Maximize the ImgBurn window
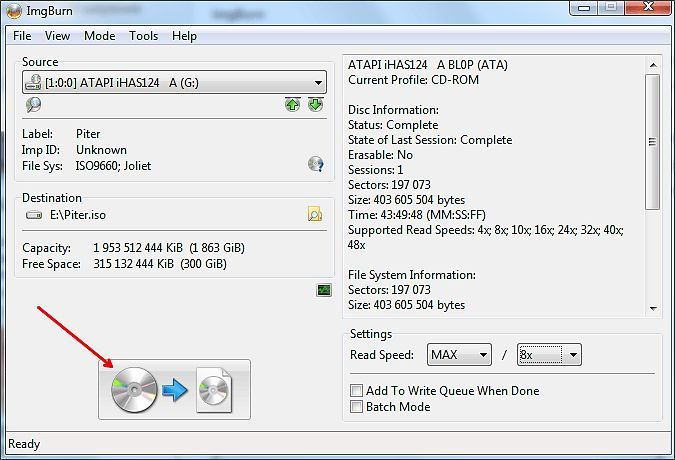Viewport: 675px width, 460px height. (x=610, y=7)
